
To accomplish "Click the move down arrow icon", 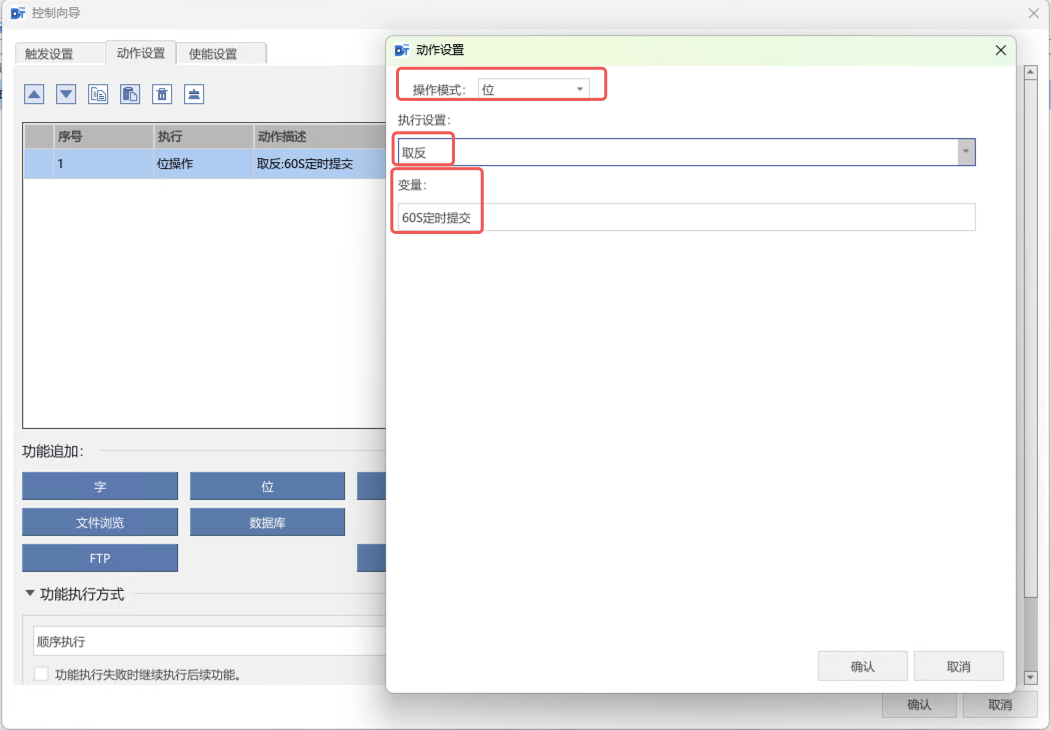I will pyautogui.click(x=66, y=94).
